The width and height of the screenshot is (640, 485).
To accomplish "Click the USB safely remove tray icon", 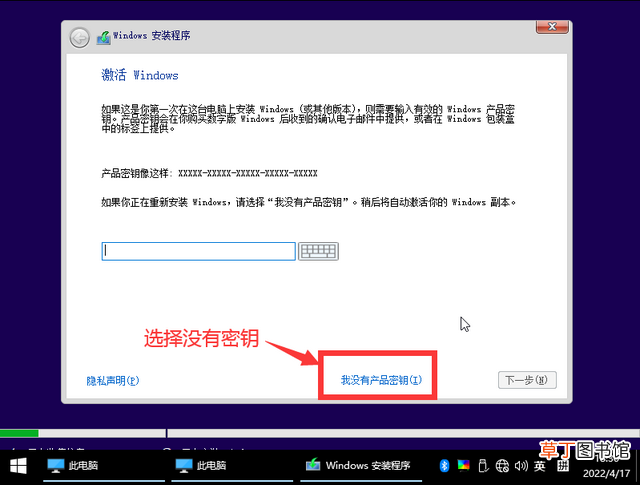I will click(483, 465).
